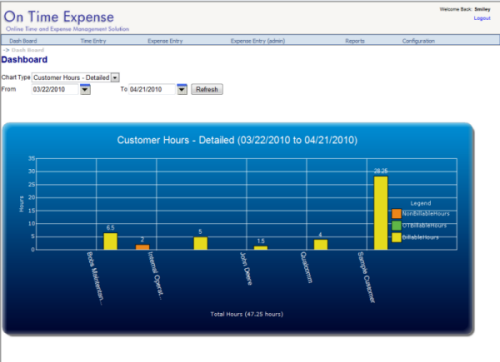Open the Time Entry menu item
This screenshot has width=500, height=362.
click(93, 41)
